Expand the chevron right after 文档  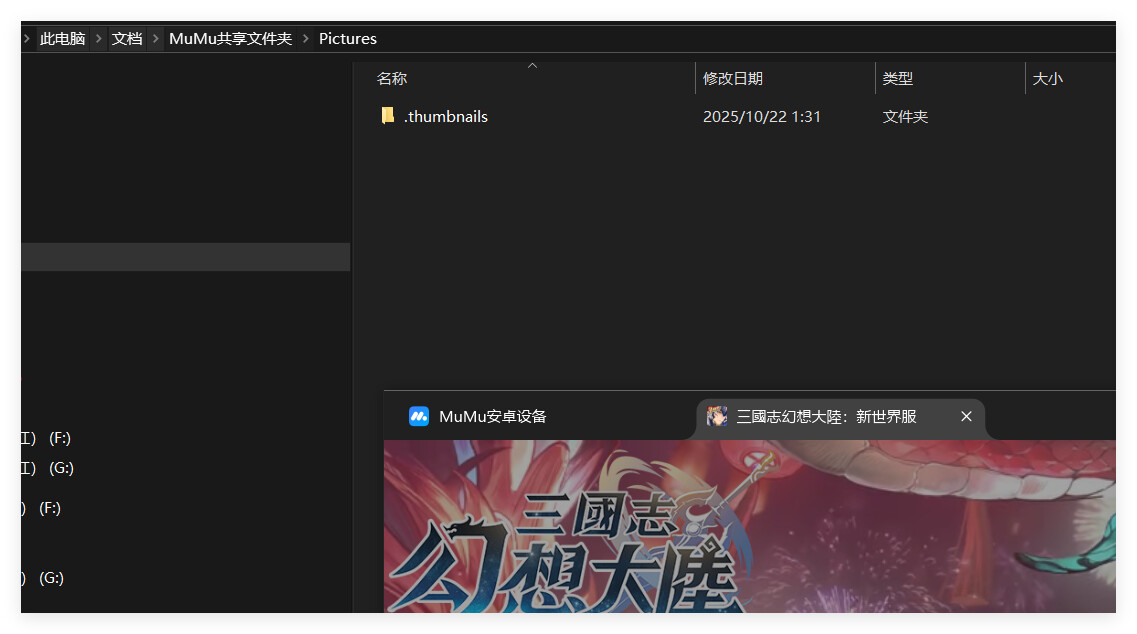(155, 39)
